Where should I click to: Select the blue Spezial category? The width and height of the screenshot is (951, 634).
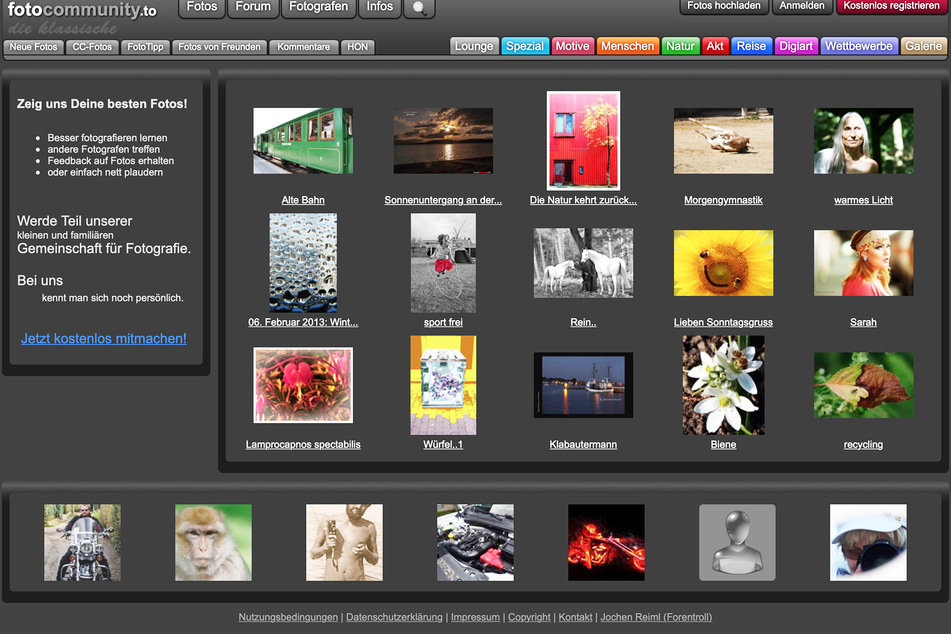pyautogui.click(x=525, y=46)
